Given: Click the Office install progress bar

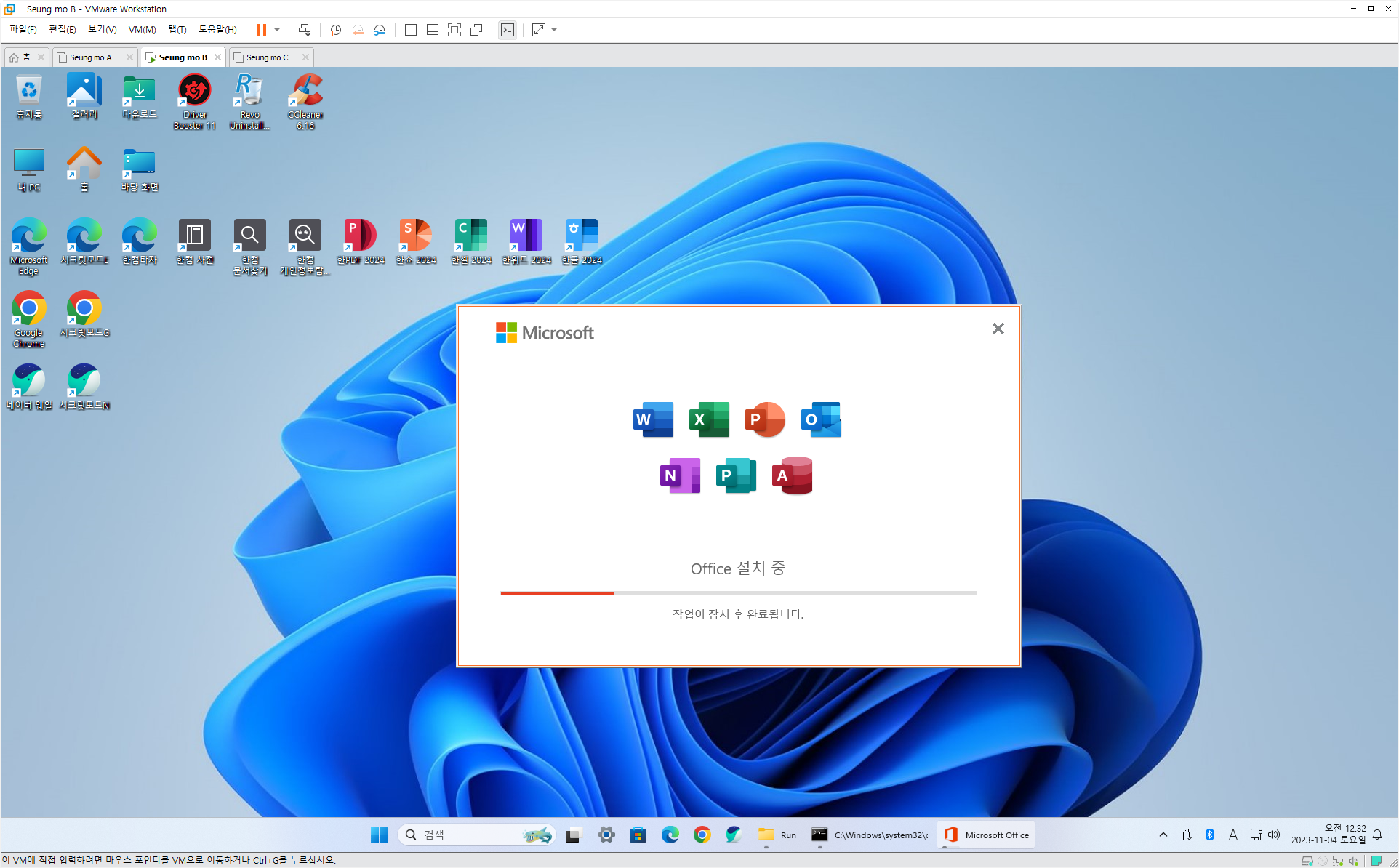Looking at the screenshot, I should pos(738,593).
